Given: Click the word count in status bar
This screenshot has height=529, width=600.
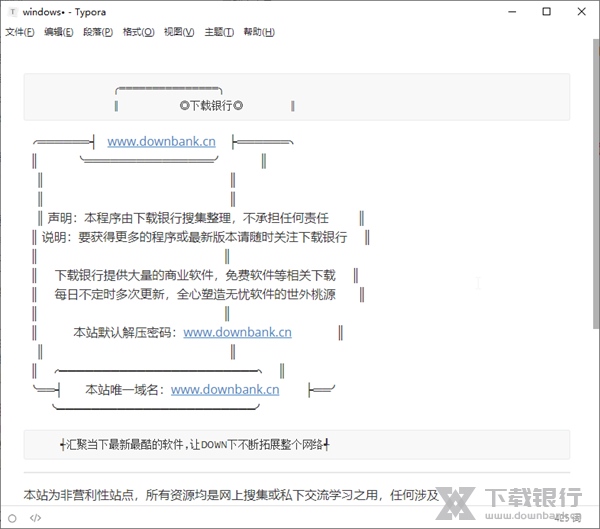Looking at the screenshot, I should click(x=567, y=517).
